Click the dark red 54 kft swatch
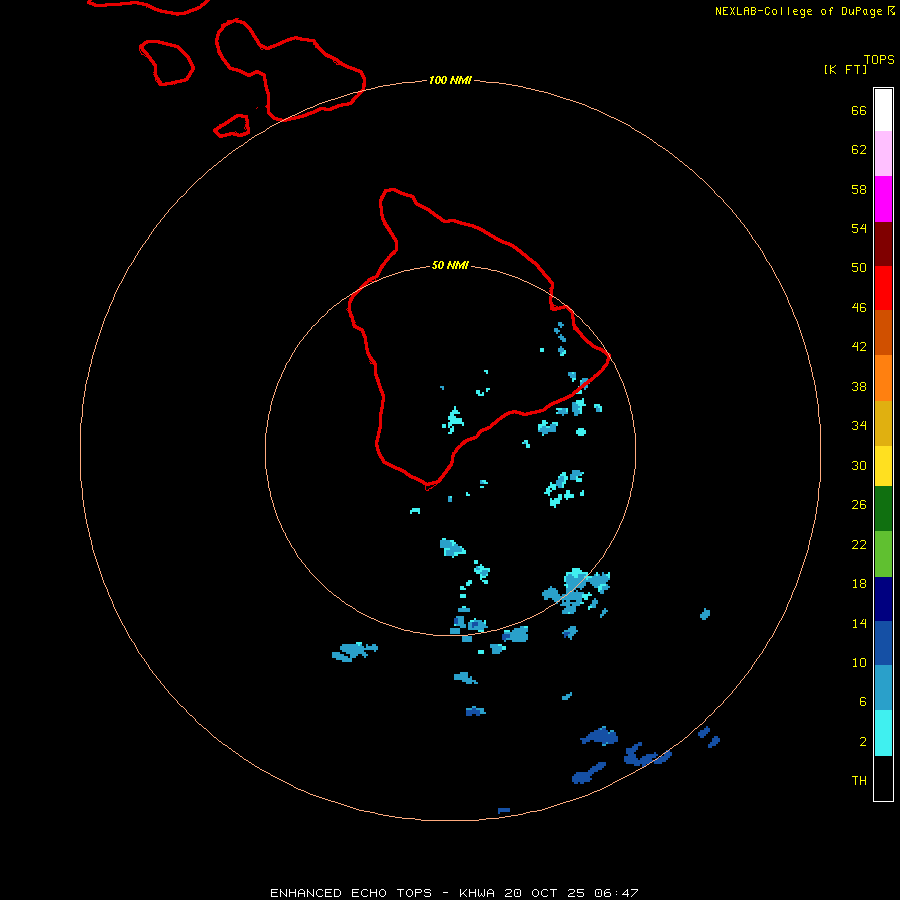This screenshot has height=900, width=900. point(883,243)
